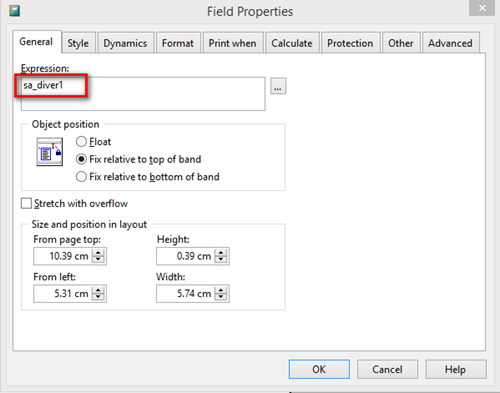
Task: Click the Cancel button
Action: point(387,369)
